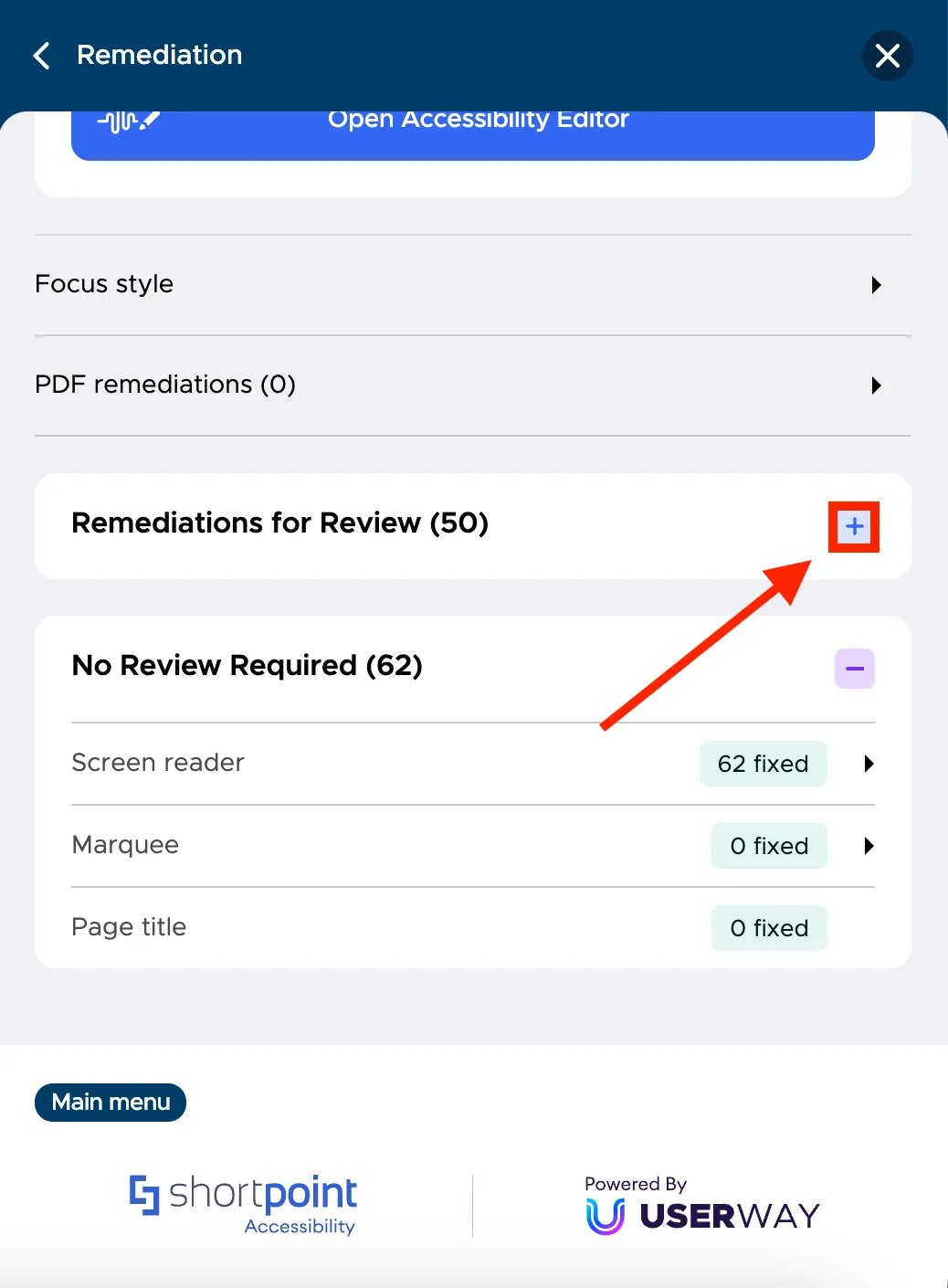Click the 62 fixed badge
This screenshot has height=1288, width=948.
(764, 764)
